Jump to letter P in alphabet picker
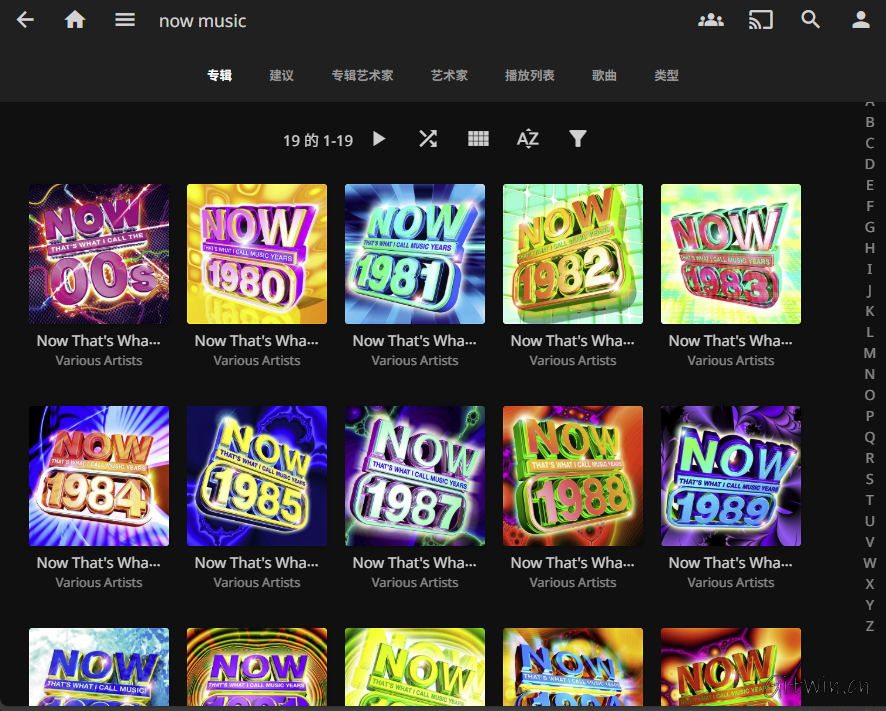The height and width of the screenshot is (711, 886). tap(870, 416)
